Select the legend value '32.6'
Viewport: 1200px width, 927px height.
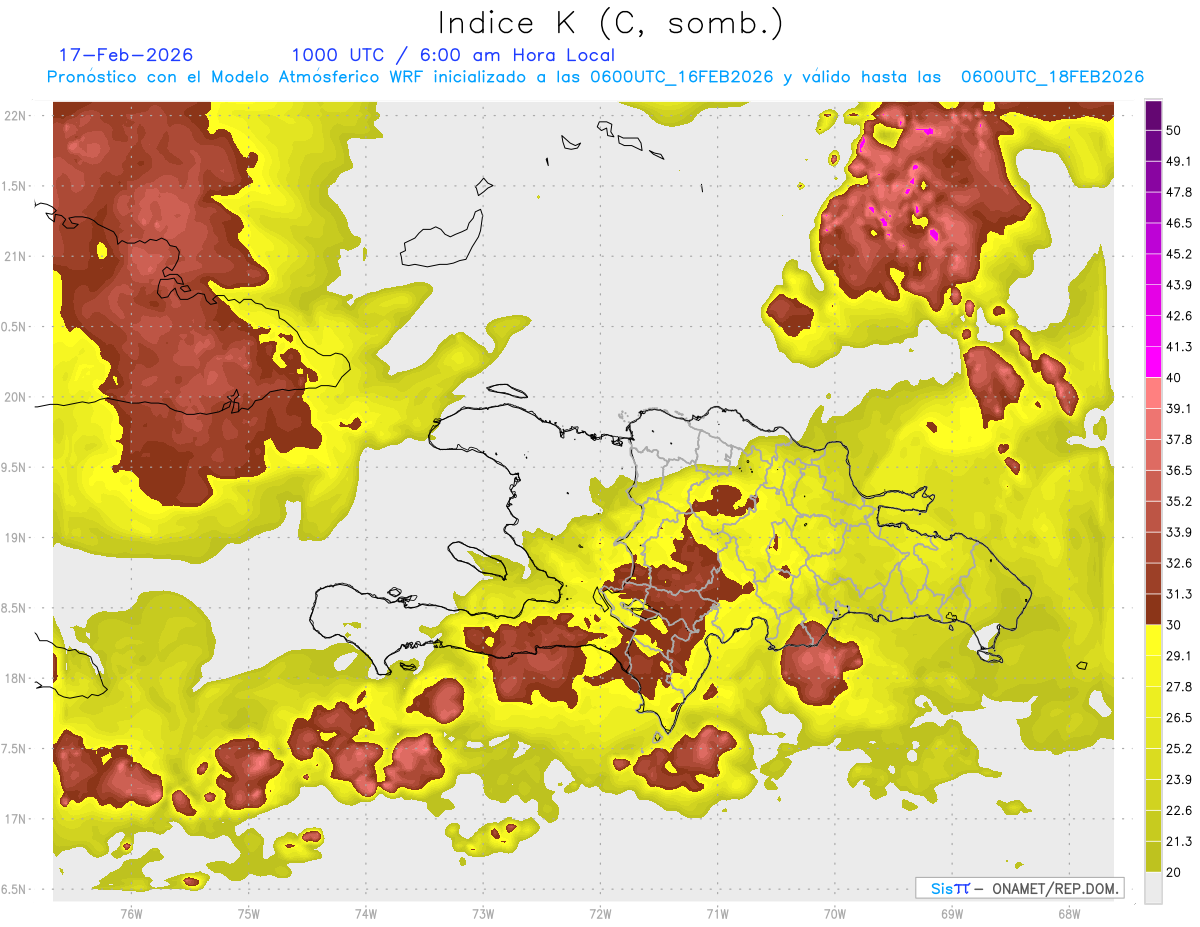click(1179, 563)
